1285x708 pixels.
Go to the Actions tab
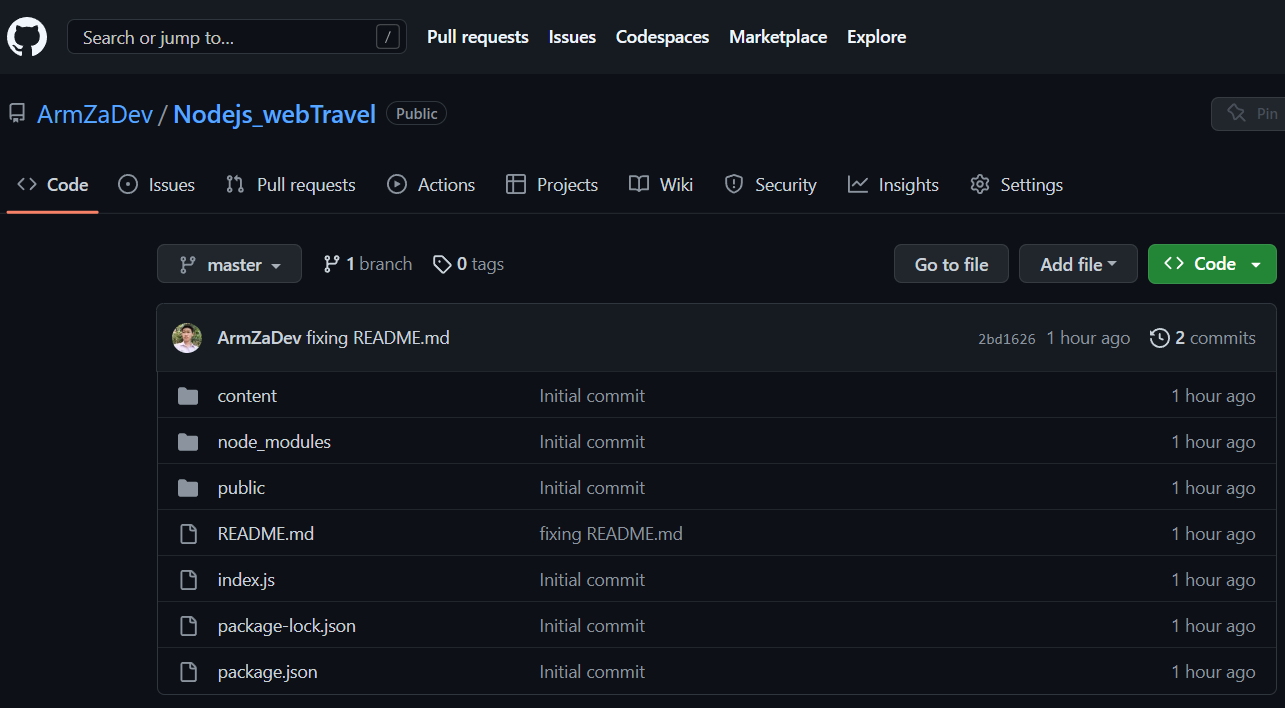[431, 184]
